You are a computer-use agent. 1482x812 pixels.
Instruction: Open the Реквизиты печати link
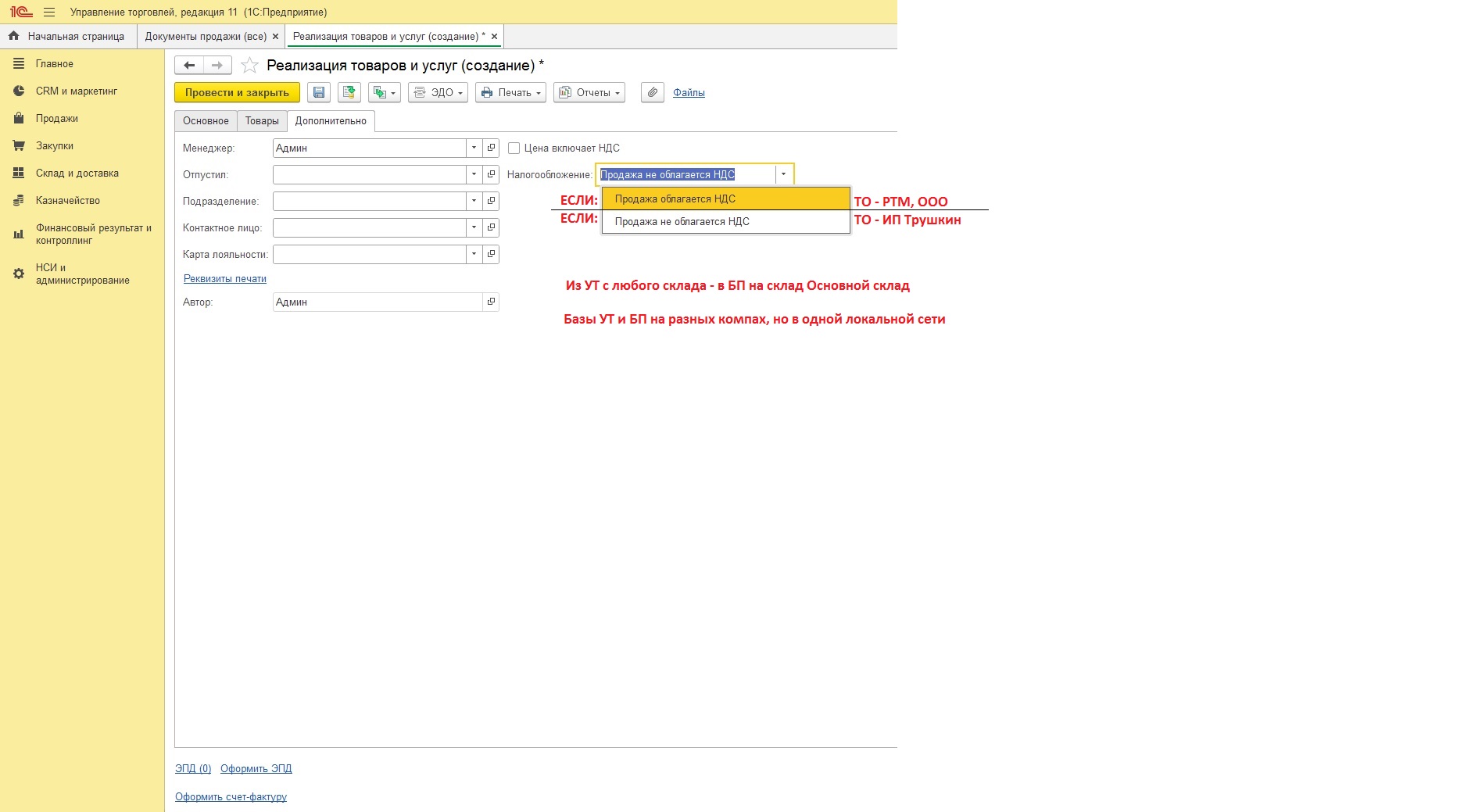225,279
